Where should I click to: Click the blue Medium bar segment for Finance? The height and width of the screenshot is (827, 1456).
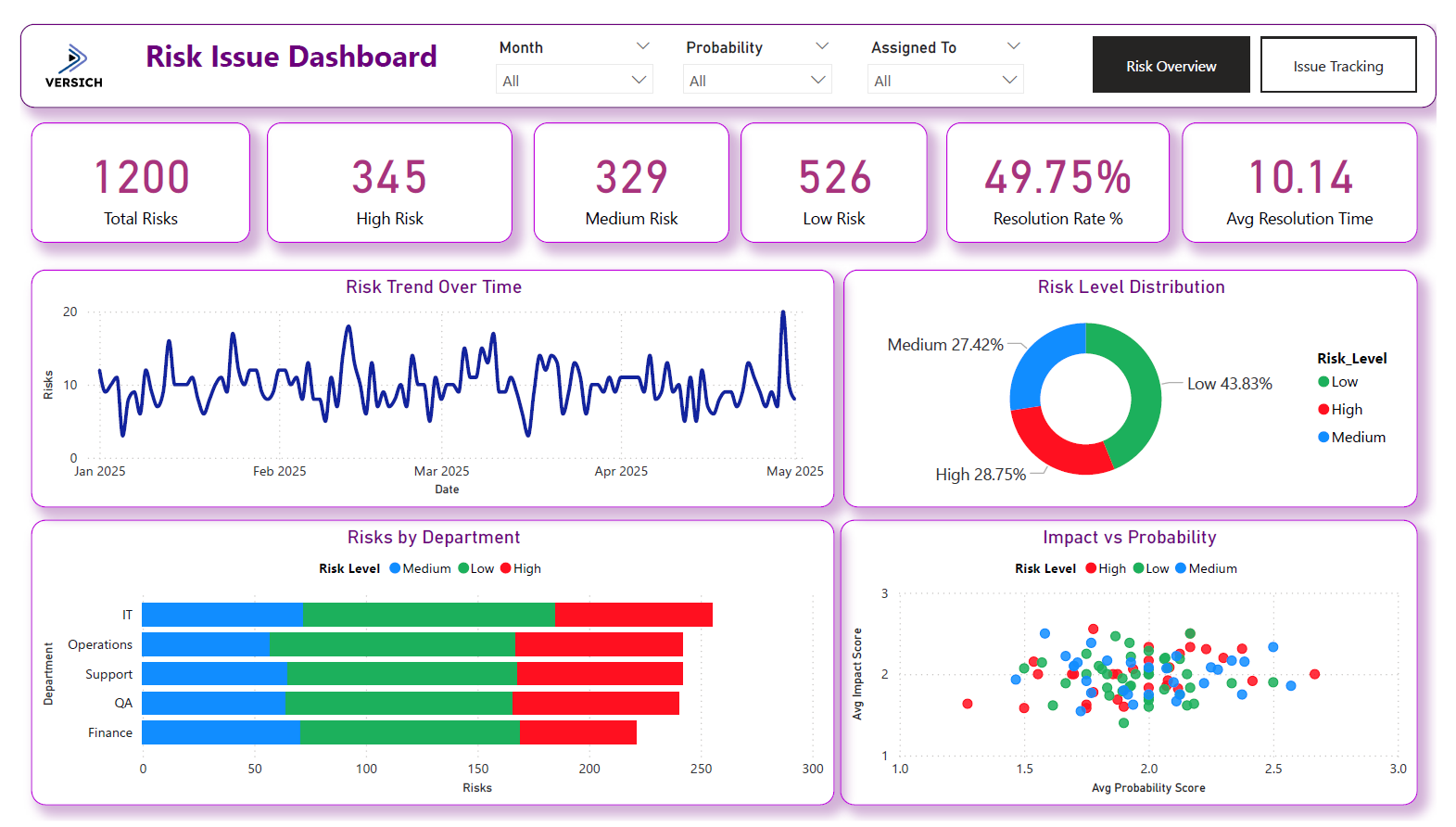pyautogui.click(x=221, y=732)
